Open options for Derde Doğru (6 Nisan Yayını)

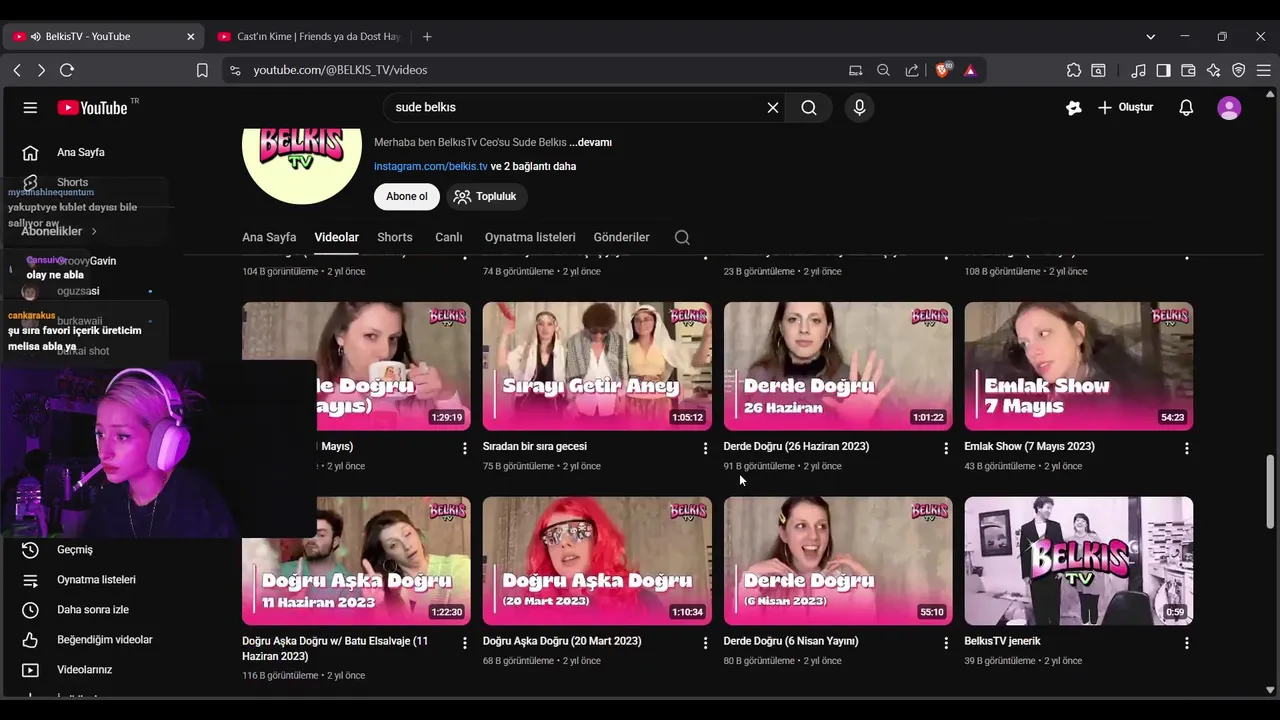coord(946,643)
